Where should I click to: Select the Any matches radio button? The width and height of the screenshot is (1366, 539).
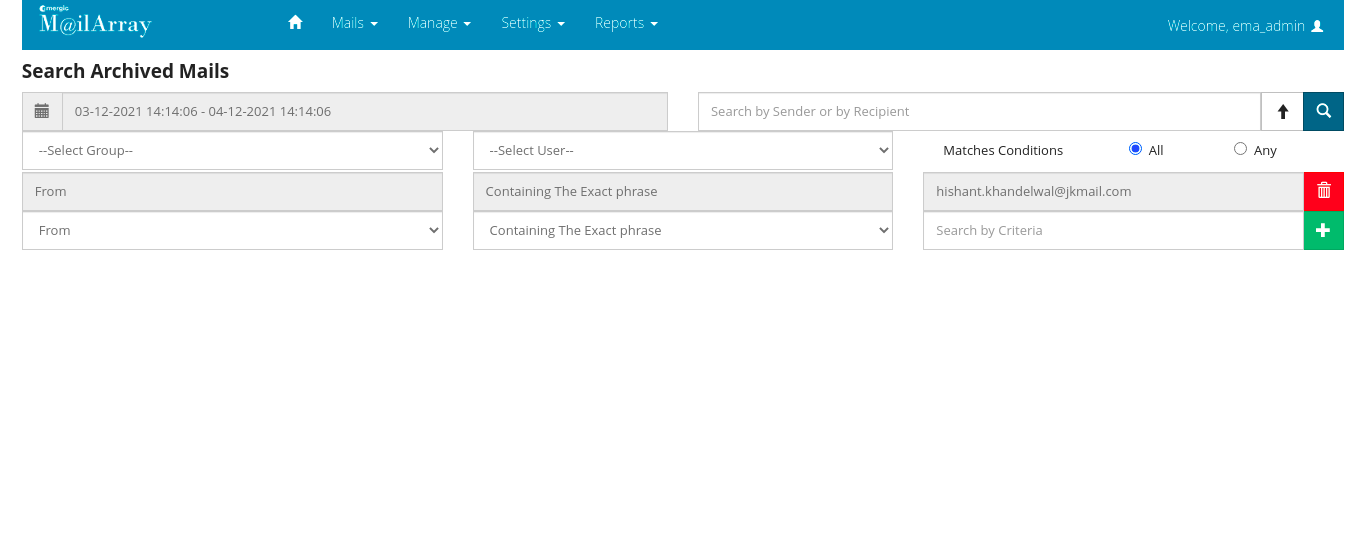point(1240,149)
